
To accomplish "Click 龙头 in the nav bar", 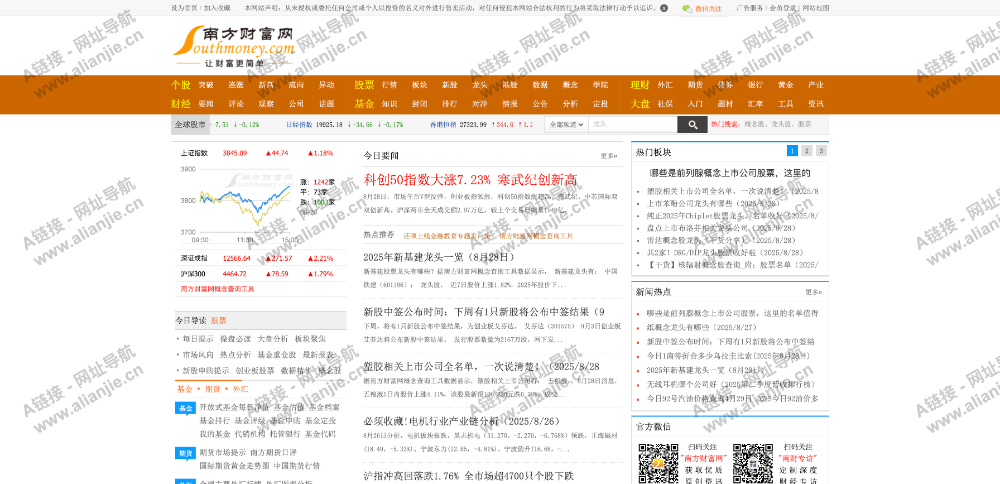I will (480, 85).
